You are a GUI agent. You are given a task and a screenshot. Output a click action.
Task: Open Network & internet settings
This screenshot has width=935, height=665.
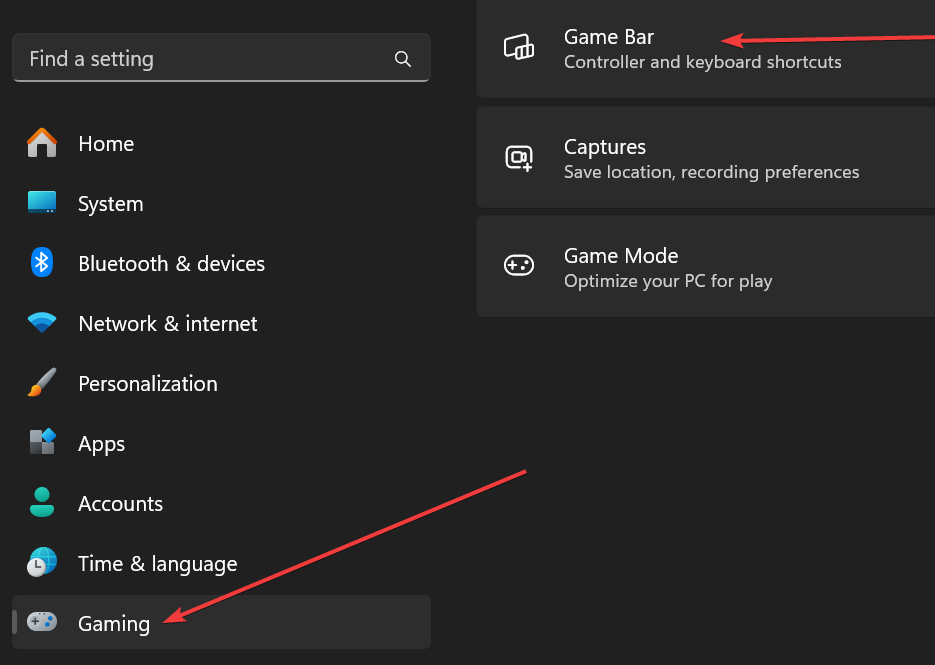point(221,323)
